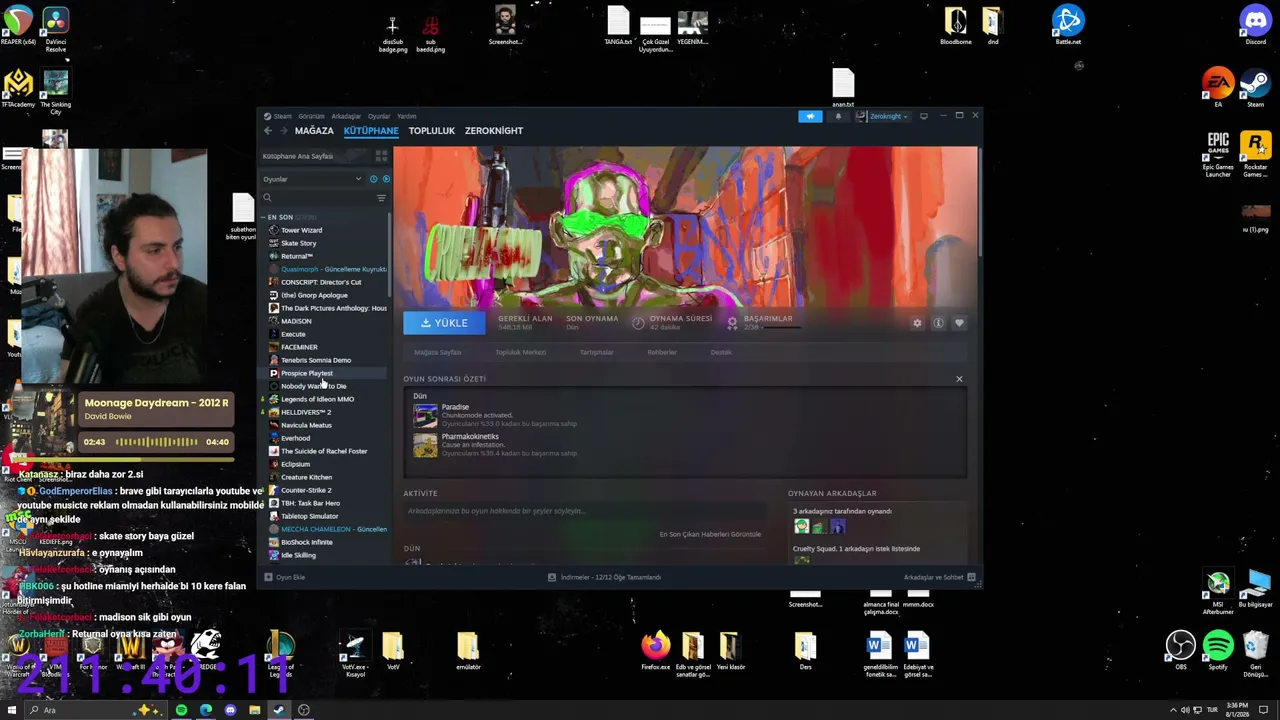Open OBS desktop shortcut

(x=1181, y=650)
